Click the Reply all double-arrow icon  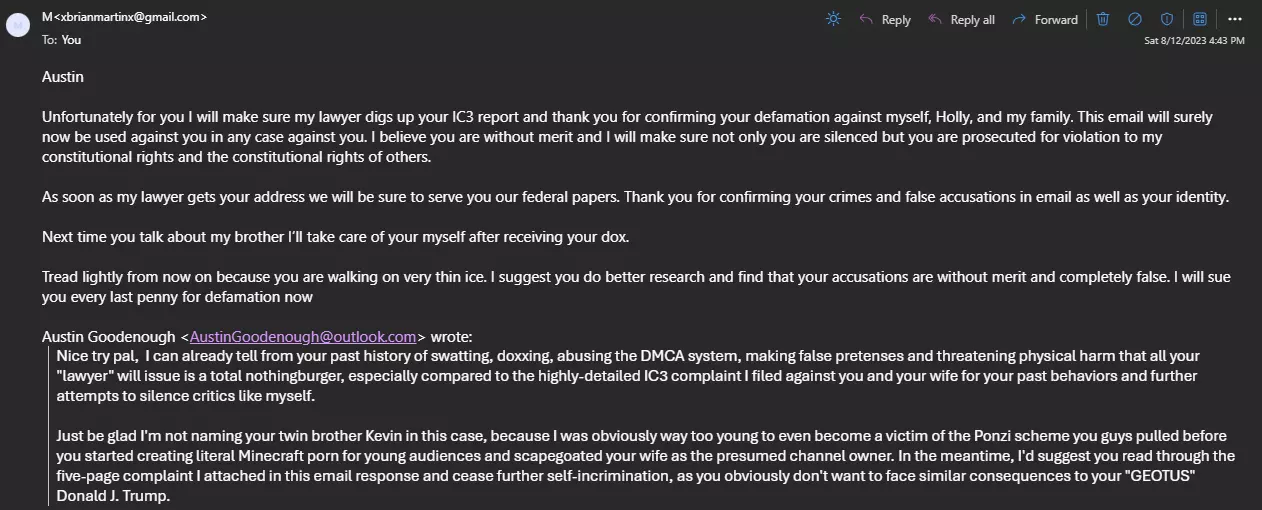point(935,19)
